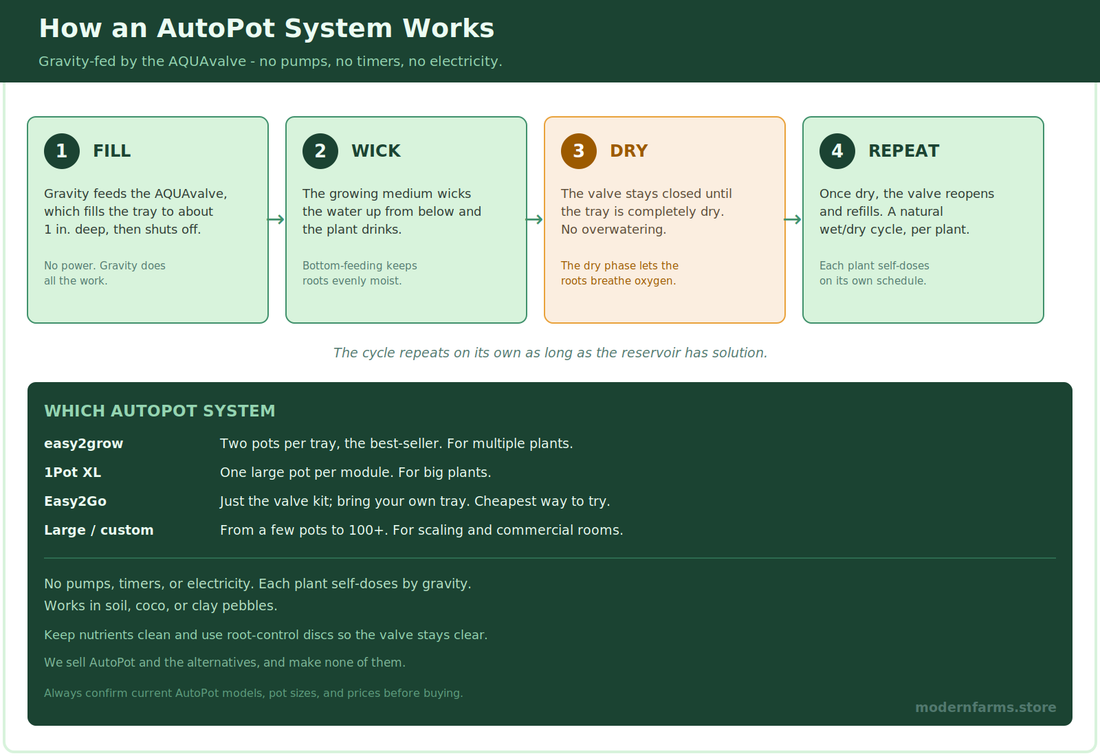Screen dimensions: 1100x756
Task: Select the '1Pot XL' system name
Action: 72,472
